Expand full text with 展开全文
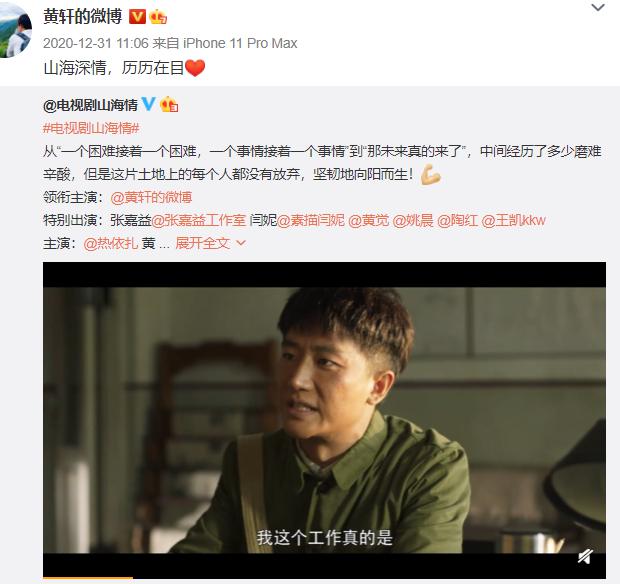The width and height of the screenshot is (620, 584). [x=202, y=243]
